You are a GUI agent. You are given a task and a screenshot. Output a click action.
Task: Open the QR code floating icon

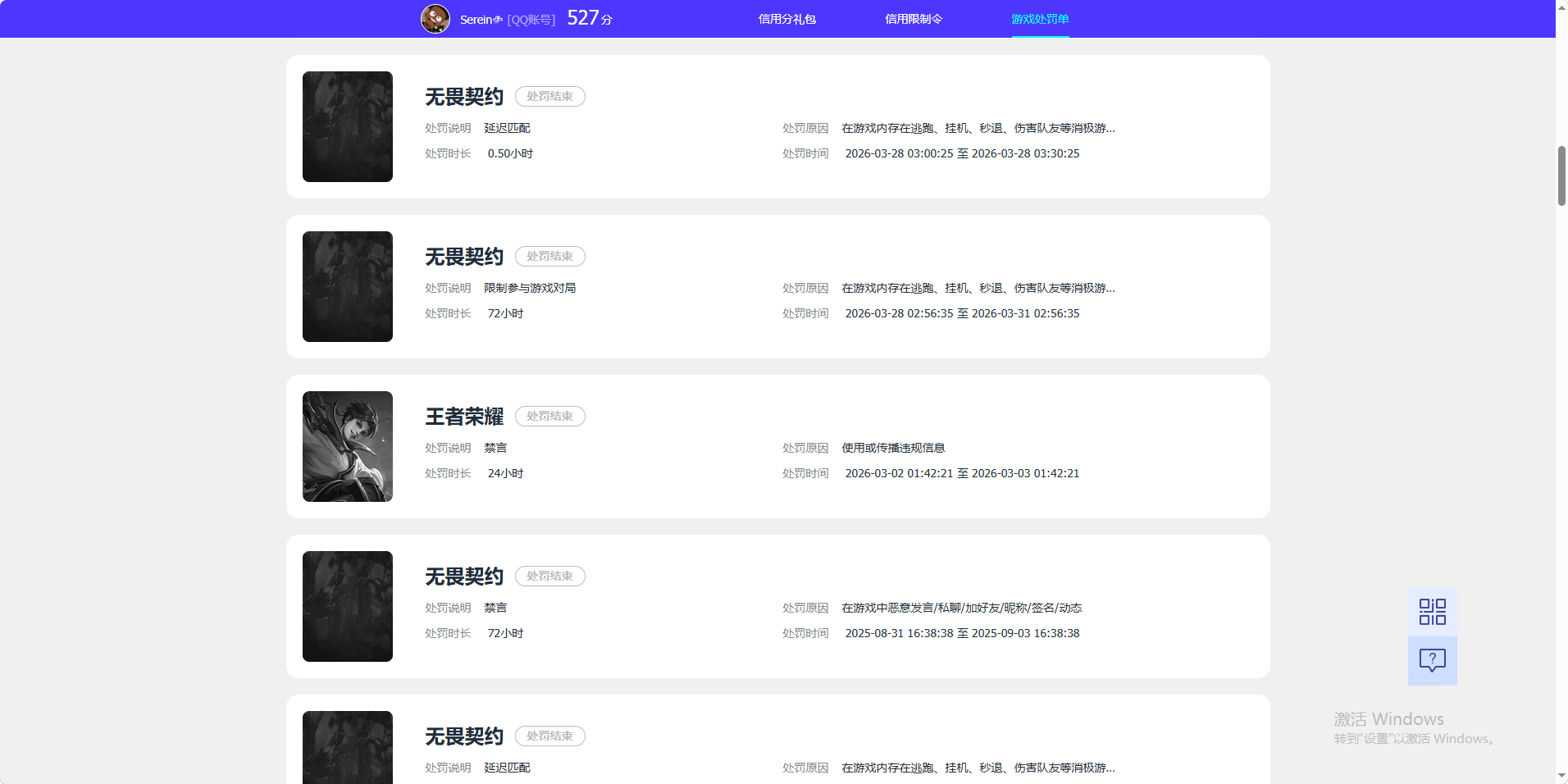1432,612
